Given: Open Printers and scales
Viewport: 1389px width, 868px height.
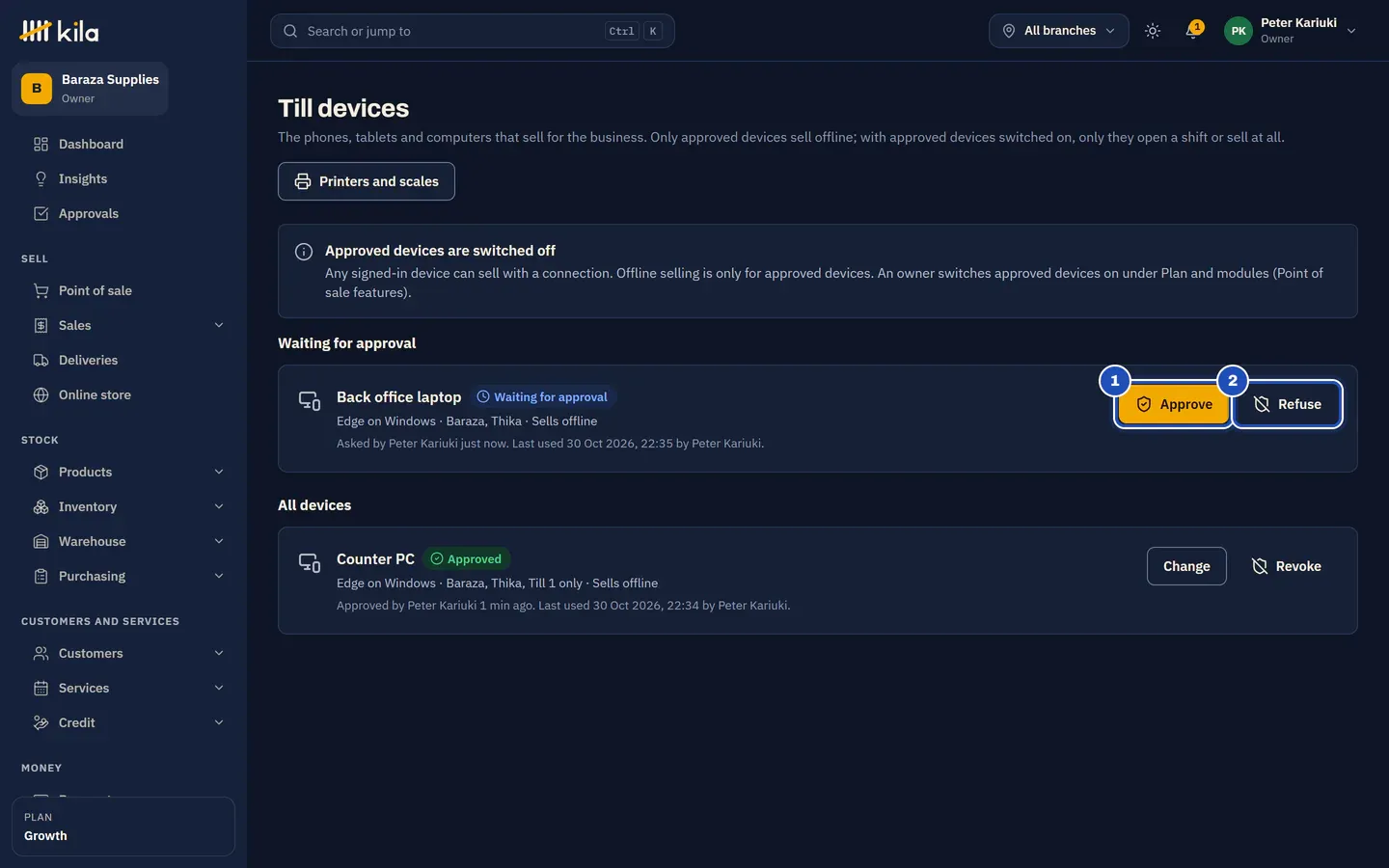Looking at the screenshot, I should [367, 181].
